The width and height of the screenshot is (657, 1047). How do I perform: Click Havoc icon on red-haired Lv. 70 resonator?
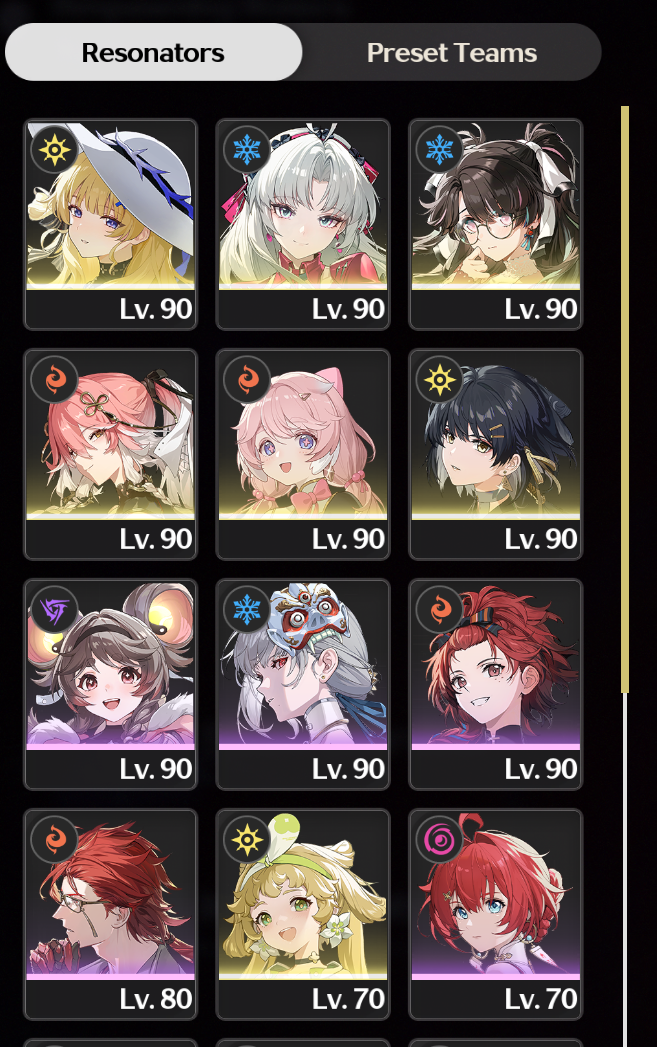[x=439, y=839]
